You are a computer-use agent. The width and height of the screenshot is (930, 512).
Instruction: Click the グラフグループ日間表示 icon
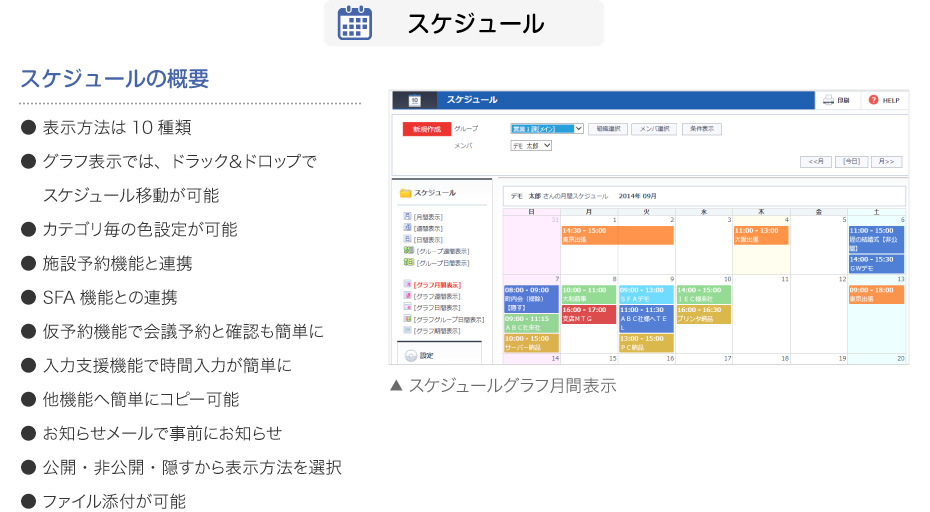(408, 319)
